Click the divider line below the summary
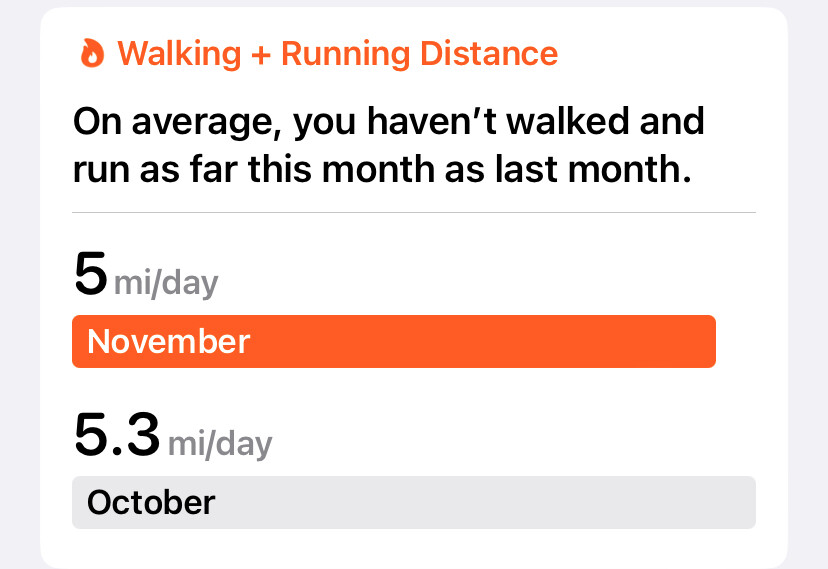828x569 pixels. pyautogui.click(x=414, y=212)
